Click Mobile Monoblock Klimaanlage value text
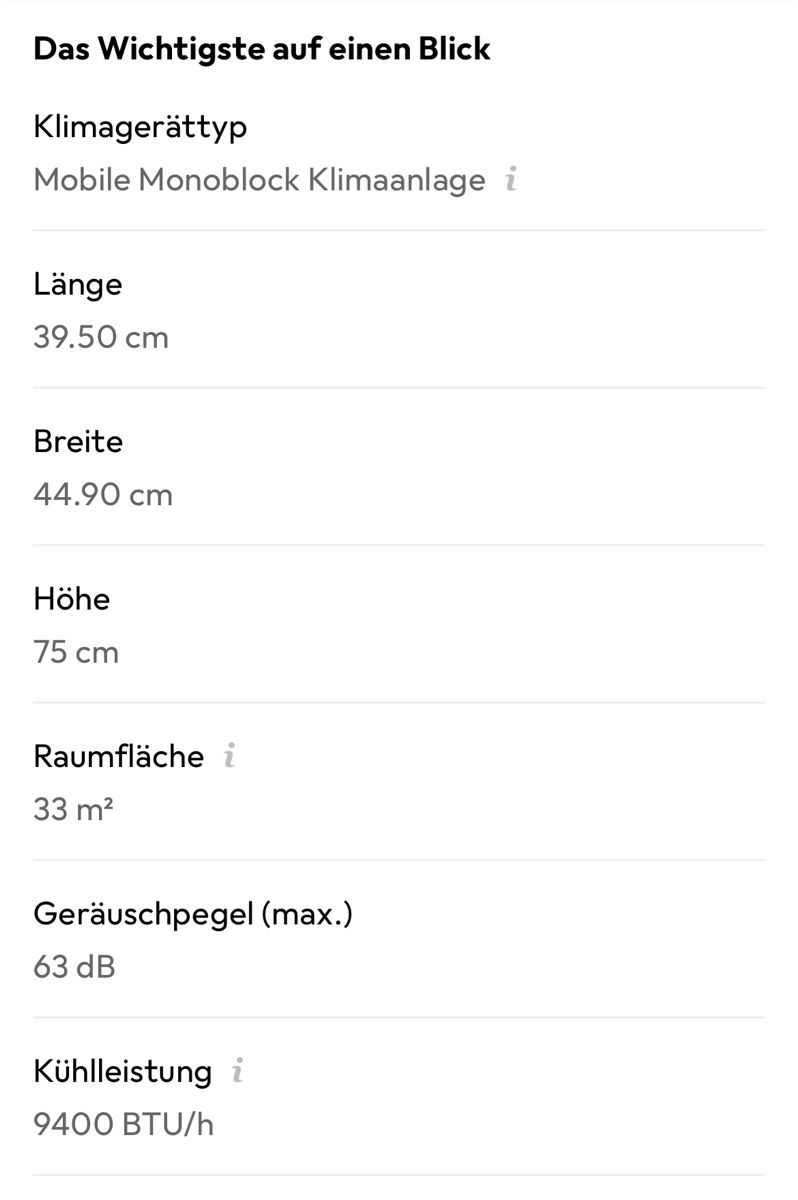Viewport: 798px width, 1200px height. [x=259, y=180]
